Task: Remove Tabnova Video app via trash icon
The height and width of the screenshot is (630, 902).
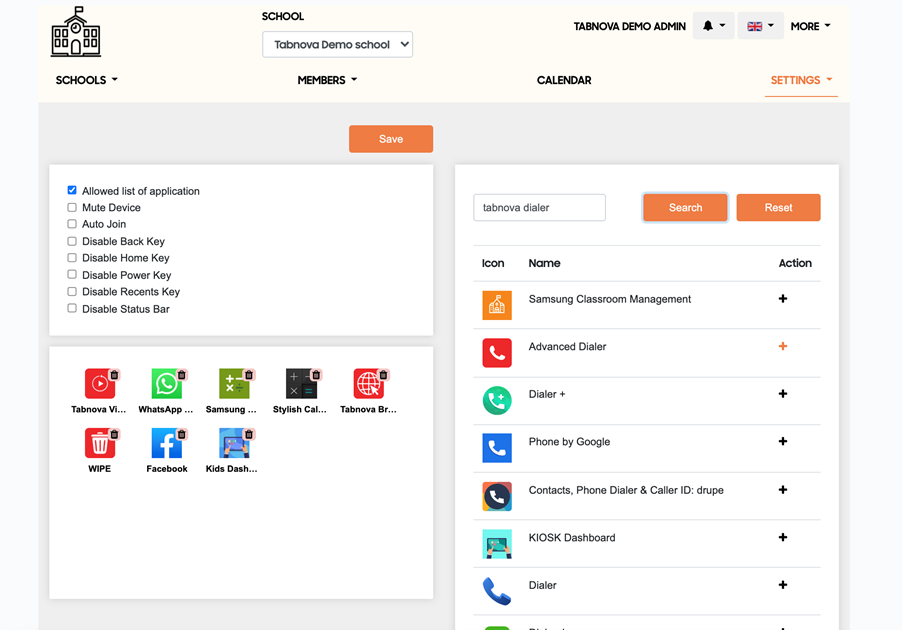Action: (x=114, y=375)
